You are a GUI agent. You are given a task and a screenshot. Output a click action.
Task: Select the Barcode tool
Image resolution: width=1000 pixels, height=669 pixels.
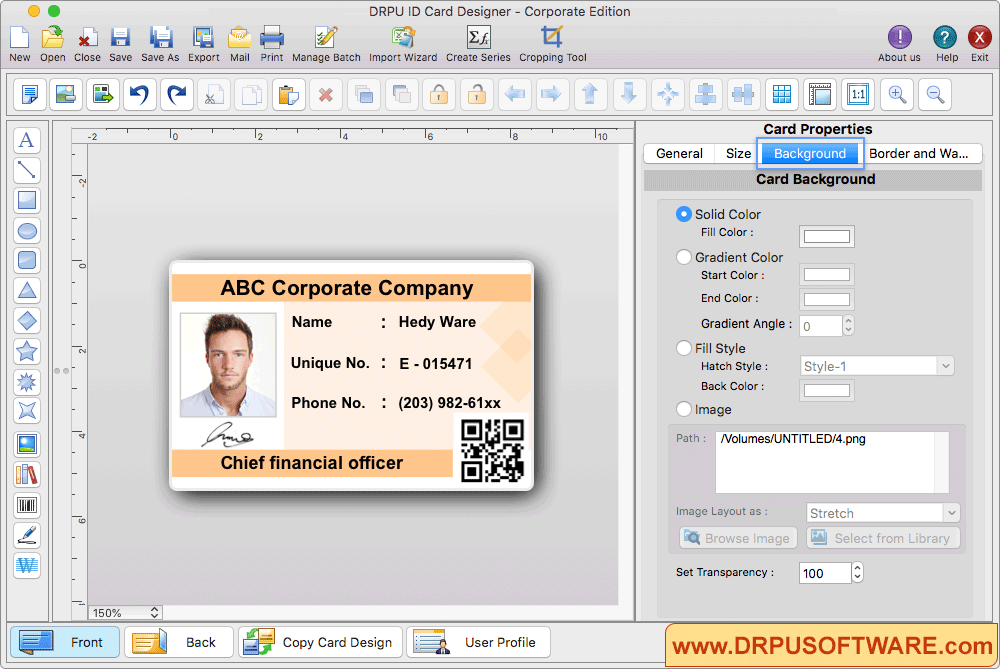point(27,506)
